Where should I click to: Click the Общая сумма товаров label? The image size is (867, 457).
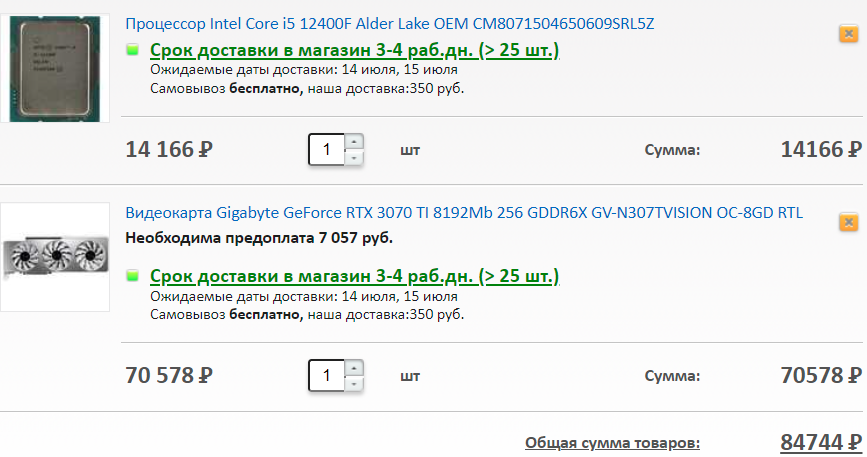pos(612,442)
